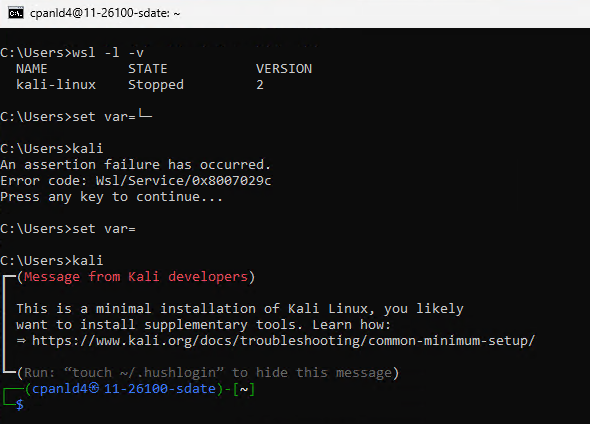
Task: Select the red Message from Kali developers text
Action: 136,277
